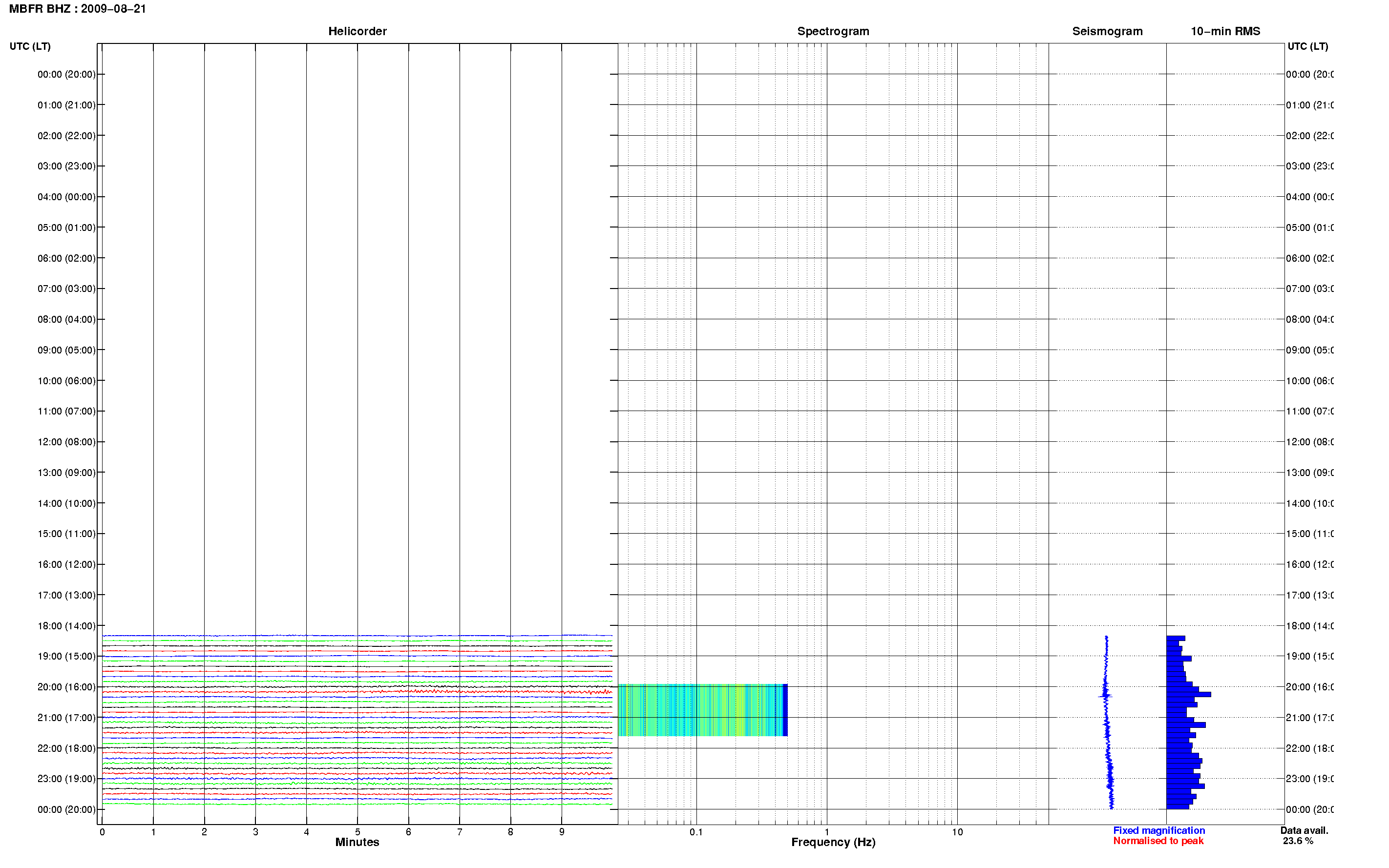This screenshot has height=868, width=1389.
Task: Select the '10-min RMS' panel heading
Action: click(1225, 31)
